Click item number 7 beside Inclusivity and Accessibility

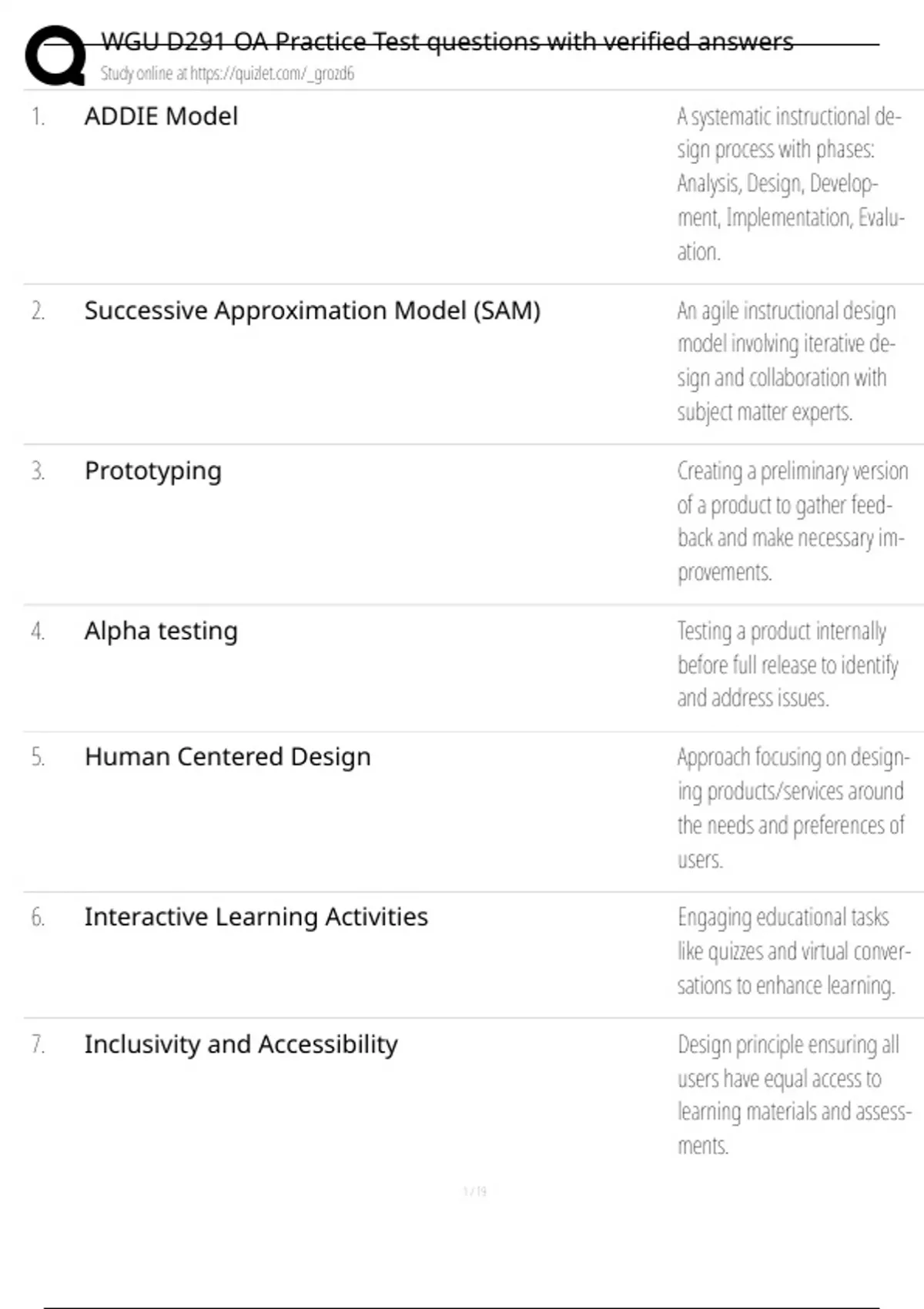[x=38, y=1045]
